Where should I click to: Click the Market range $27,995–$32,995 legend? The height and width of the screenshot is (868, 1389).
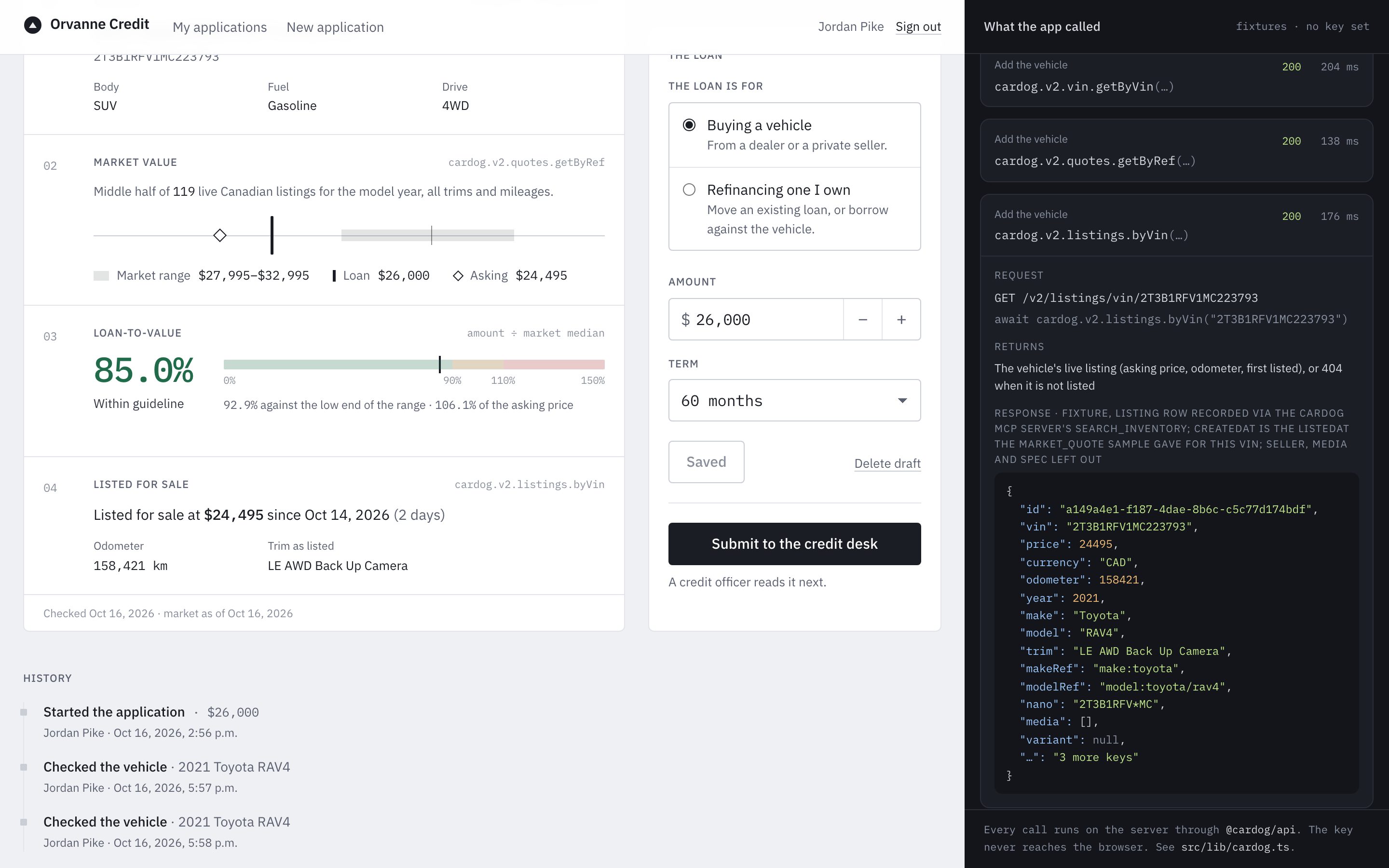coord(201,275)
